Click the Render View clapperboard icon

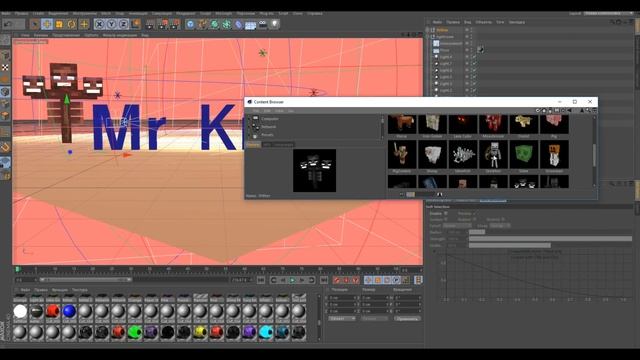150,24
